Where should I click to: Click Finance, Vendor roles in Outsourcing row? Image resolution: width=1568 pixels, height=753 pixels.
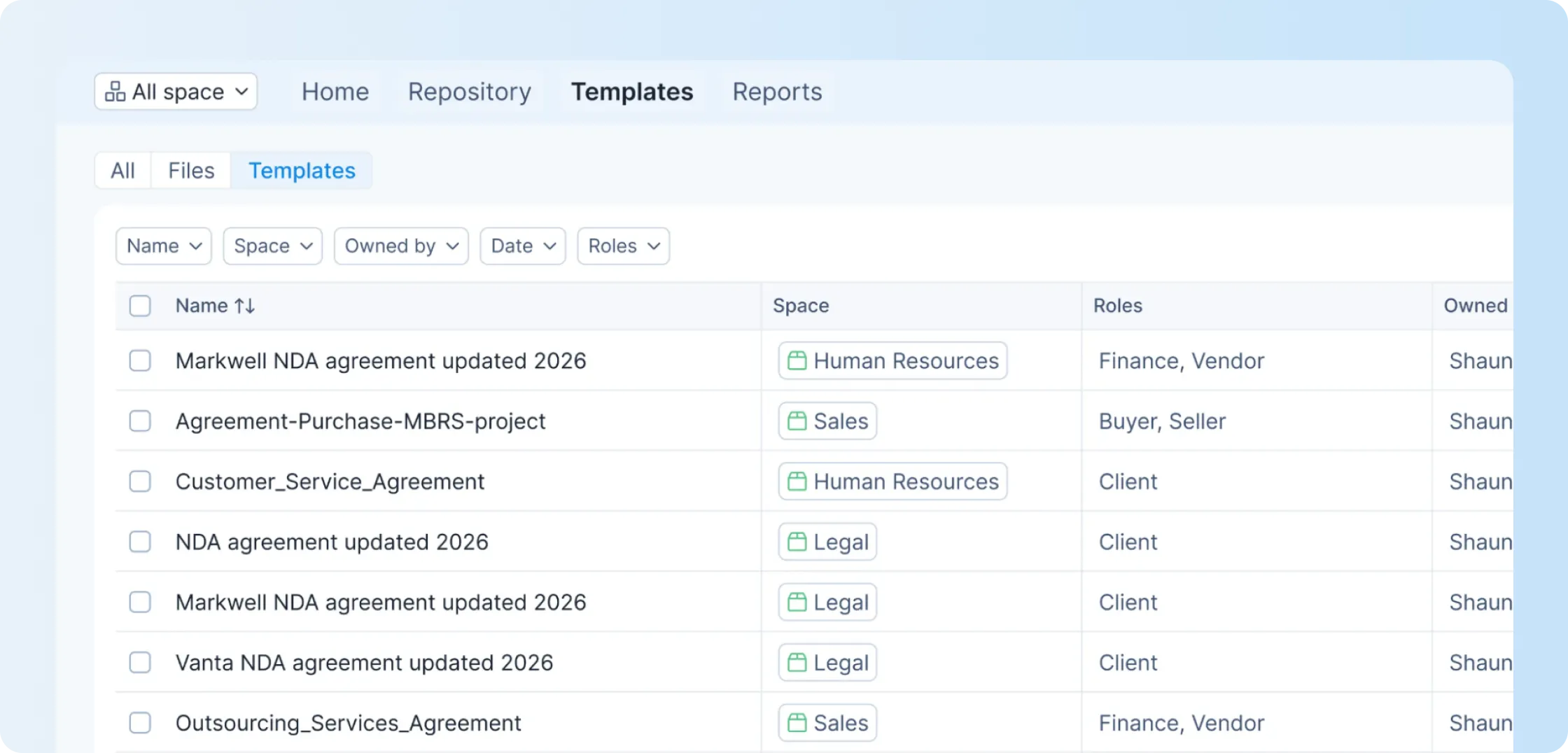1182,723
